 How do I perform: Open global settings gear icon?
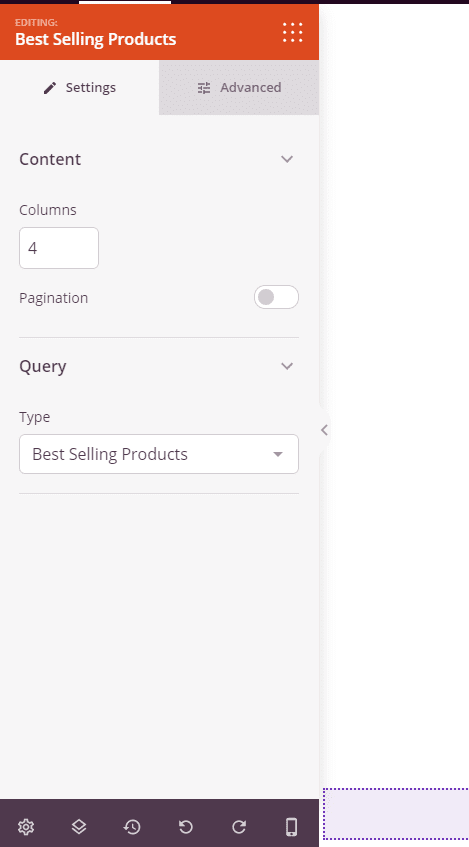click(26, 826)
